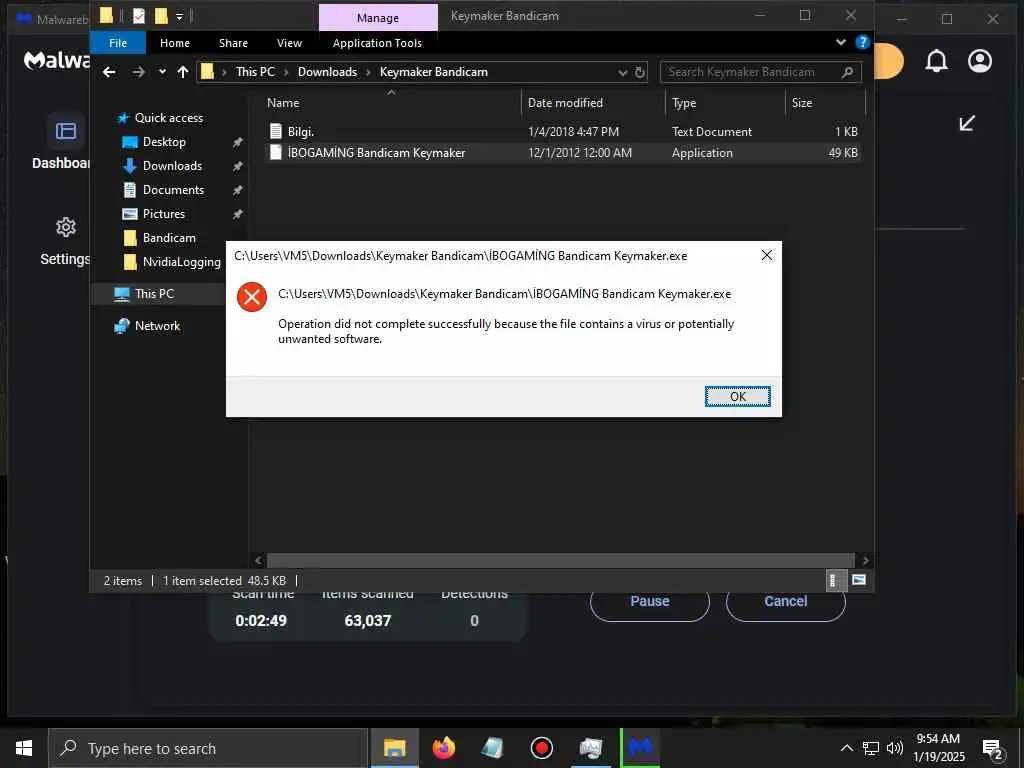Refresh the Keymaker Bandicam folder
The height and width of the screenshot is (768, 1024).
(x=640, y=72)
